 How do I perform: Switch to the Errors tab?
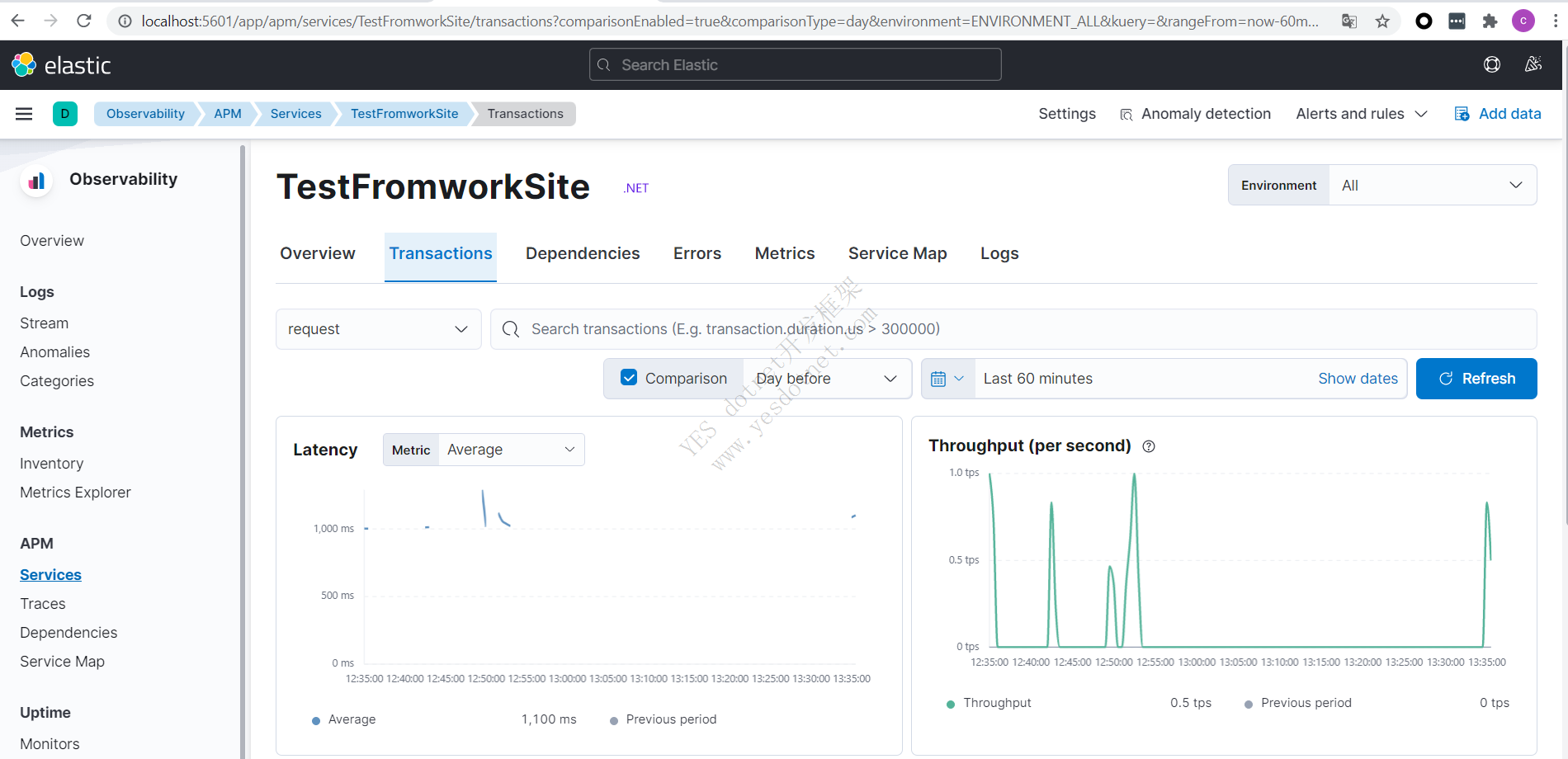tap(697, 253)
